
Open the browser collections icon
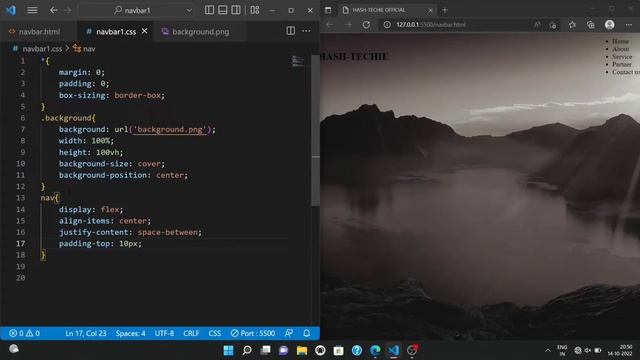coord(591,24)
